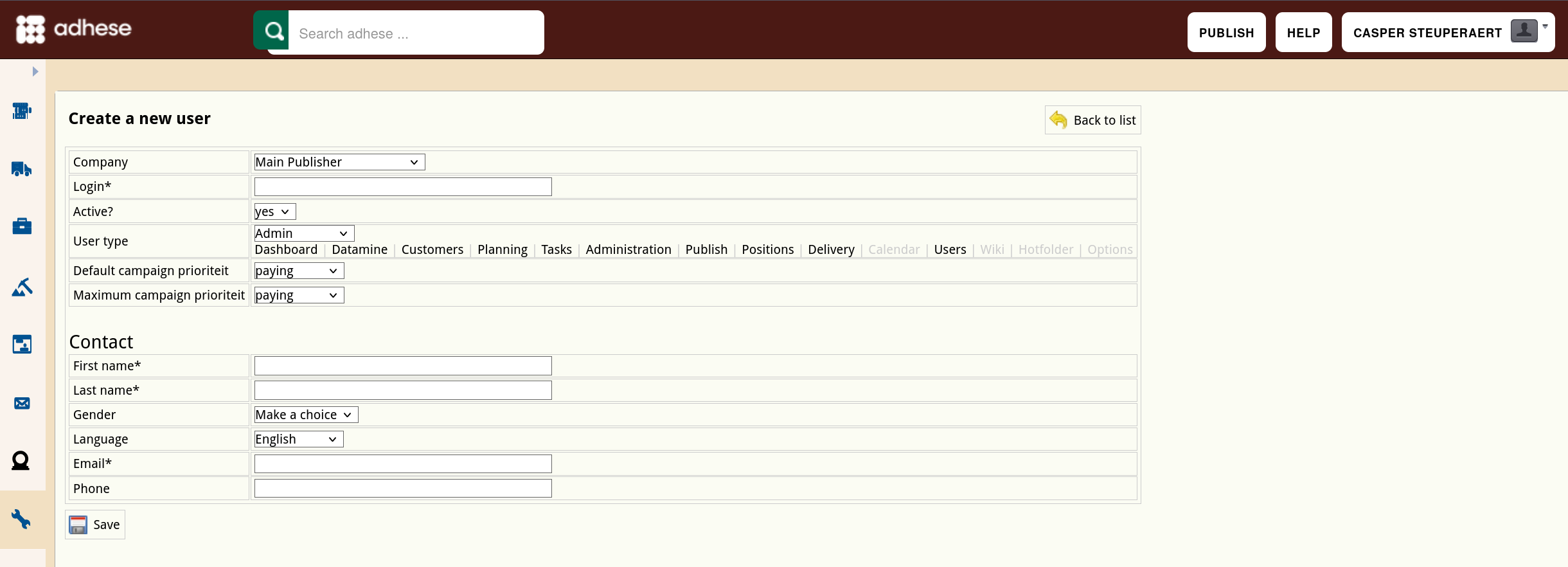The height and width of the screenshot is (567, 1568).
Task: Click the Save button
Action: point(95,525)
